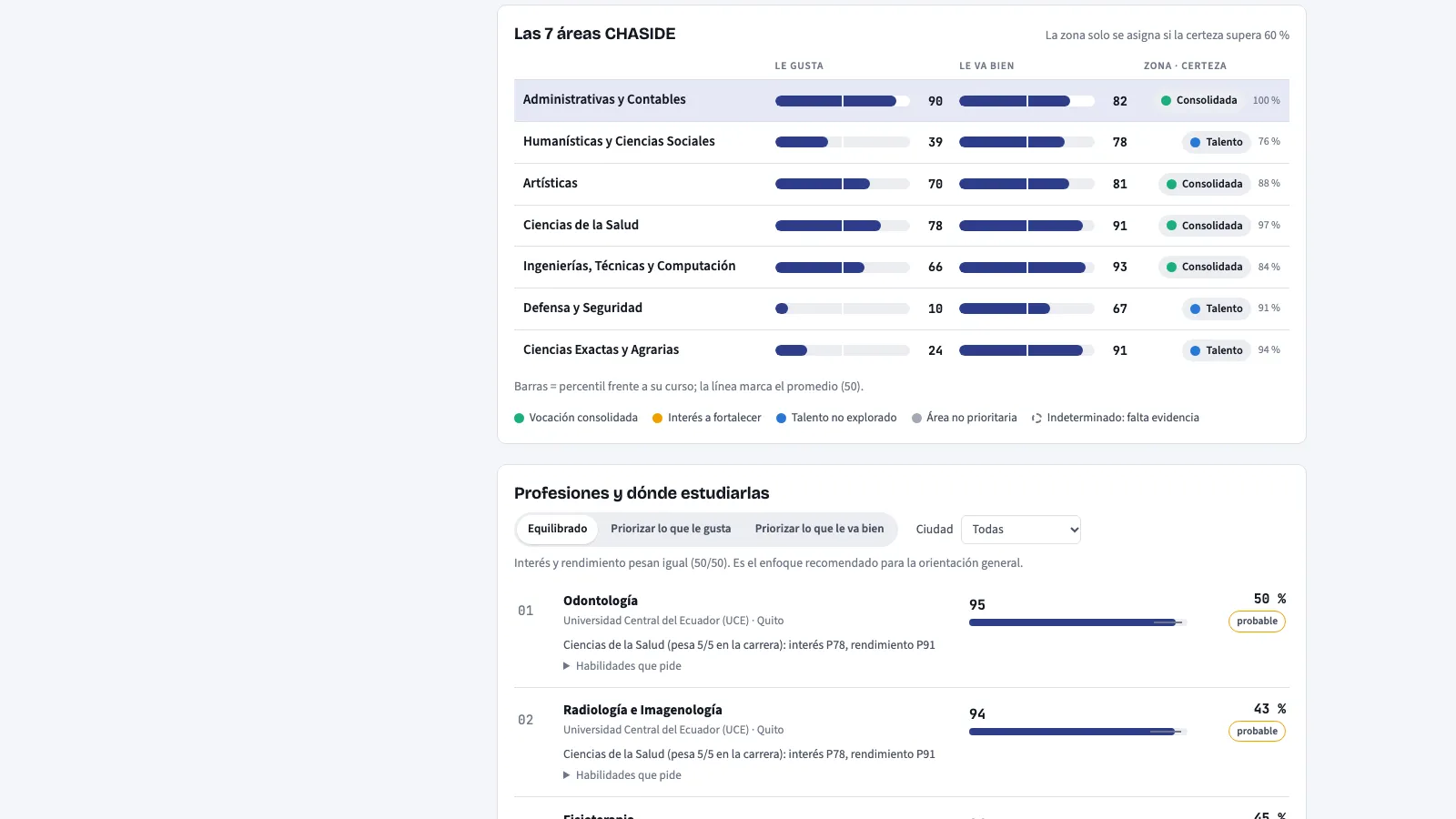1456x819 pixels.
Task: Click the LE GUSTA column header
Action: [x=799, y=66]
